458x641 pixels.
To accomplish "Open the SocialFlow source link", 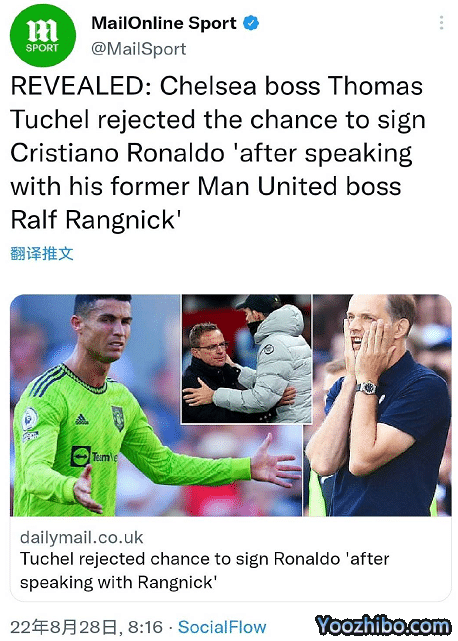I will pyautogui.click(x=222, y=627).
